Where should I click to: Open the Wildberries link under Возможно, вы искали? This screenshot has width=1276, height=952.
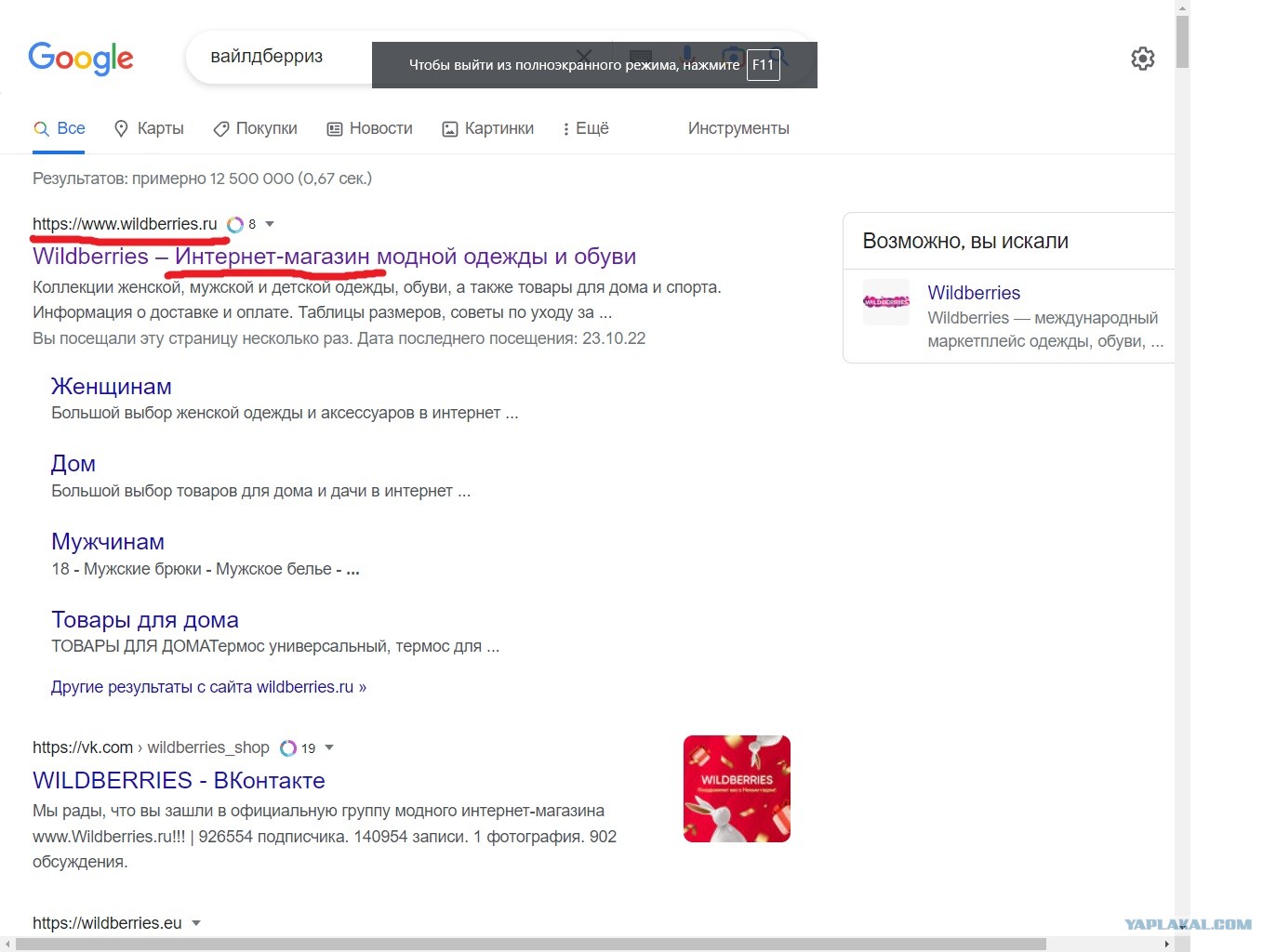pyautogui.click(x=974, y=293)
